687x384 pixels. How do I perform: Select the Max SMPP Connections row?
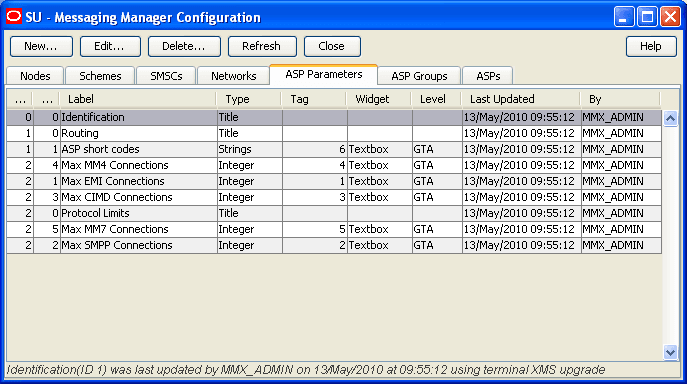click(334, 245)
